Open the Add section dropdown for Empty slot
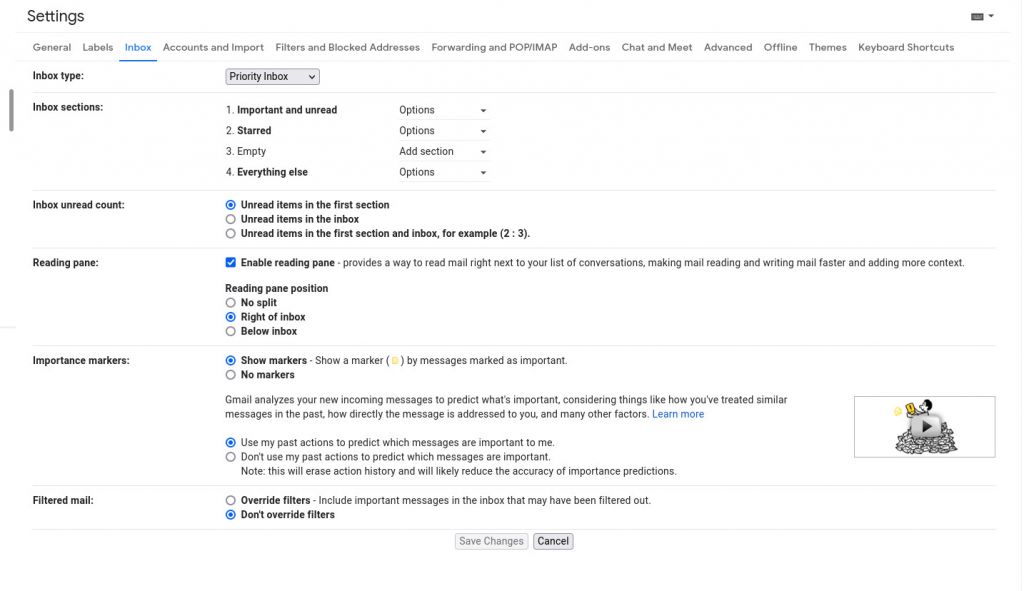Viewport: 1024px width, 591px height. point(443,151)
